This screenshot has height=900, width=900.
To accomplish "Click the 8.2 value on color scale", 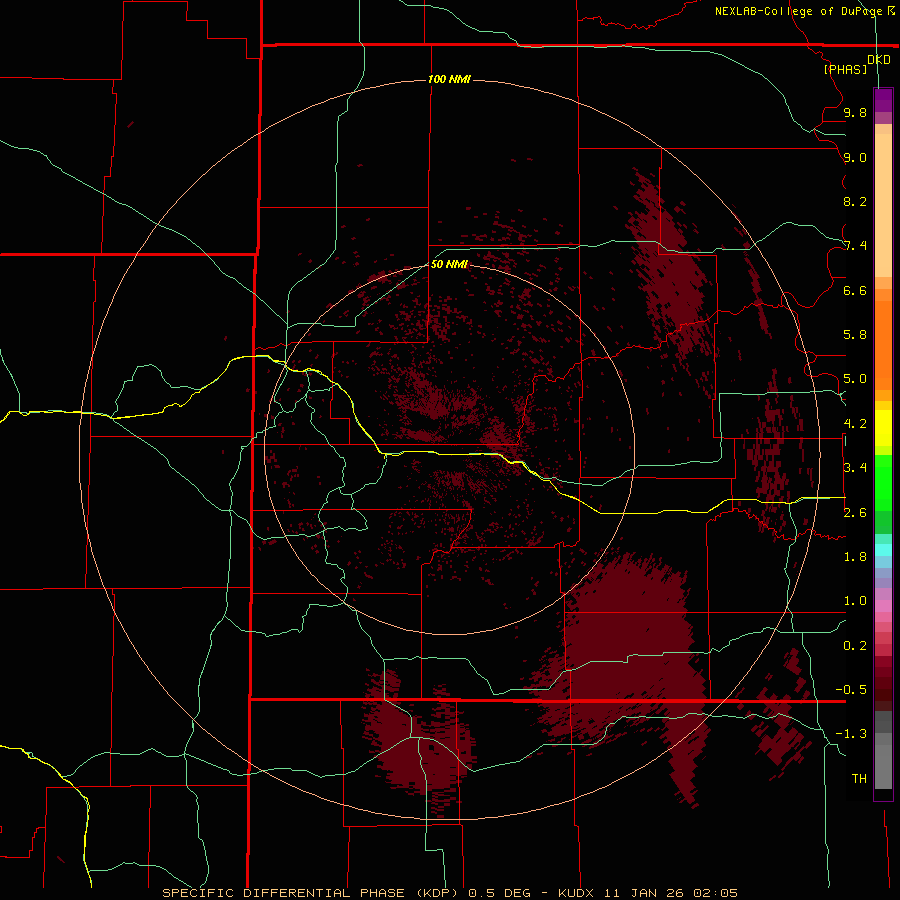I will (x=855, y=201).
